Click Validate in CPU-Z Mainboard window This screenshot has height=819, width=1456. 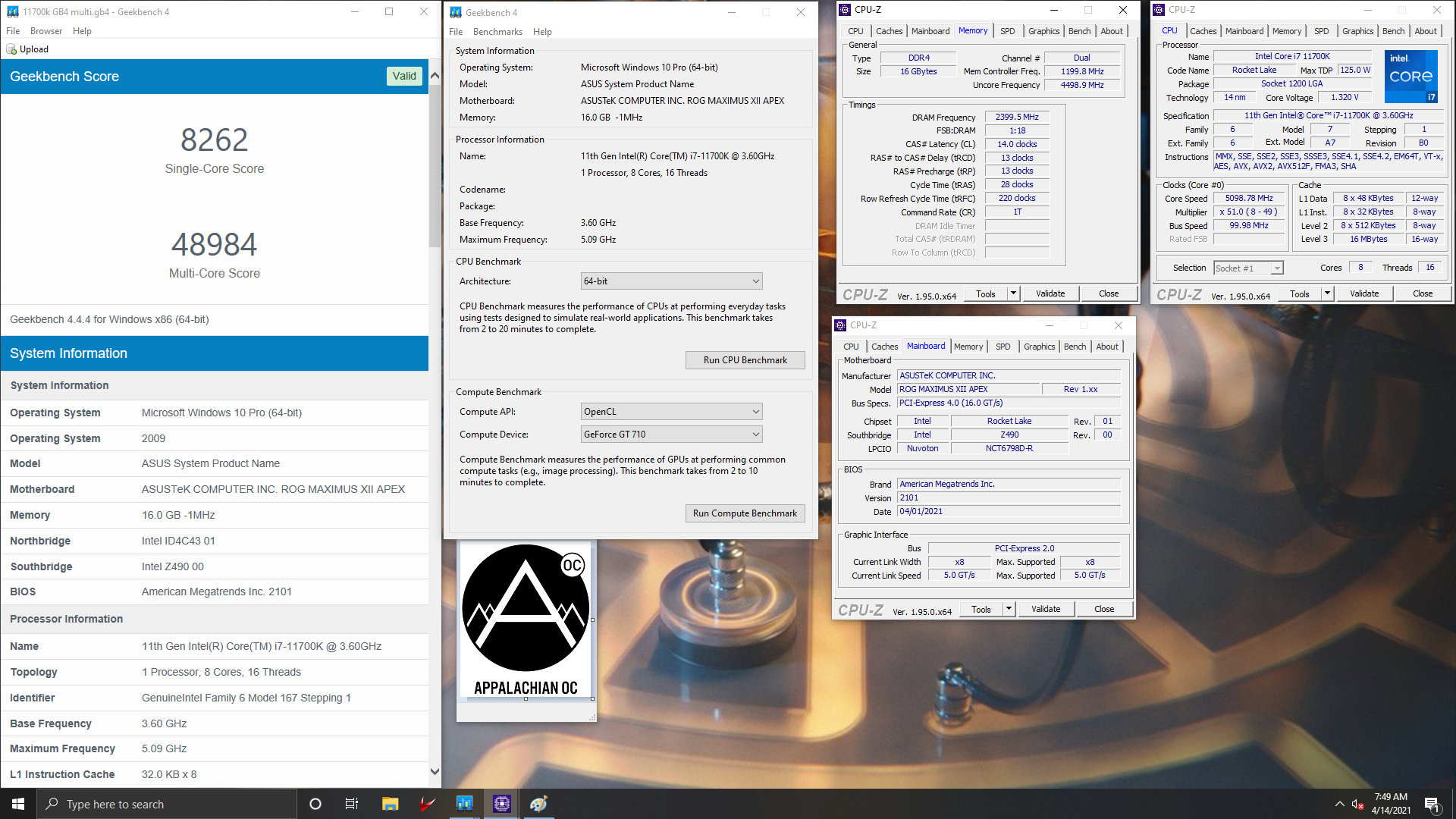[x=1046, y=609]
